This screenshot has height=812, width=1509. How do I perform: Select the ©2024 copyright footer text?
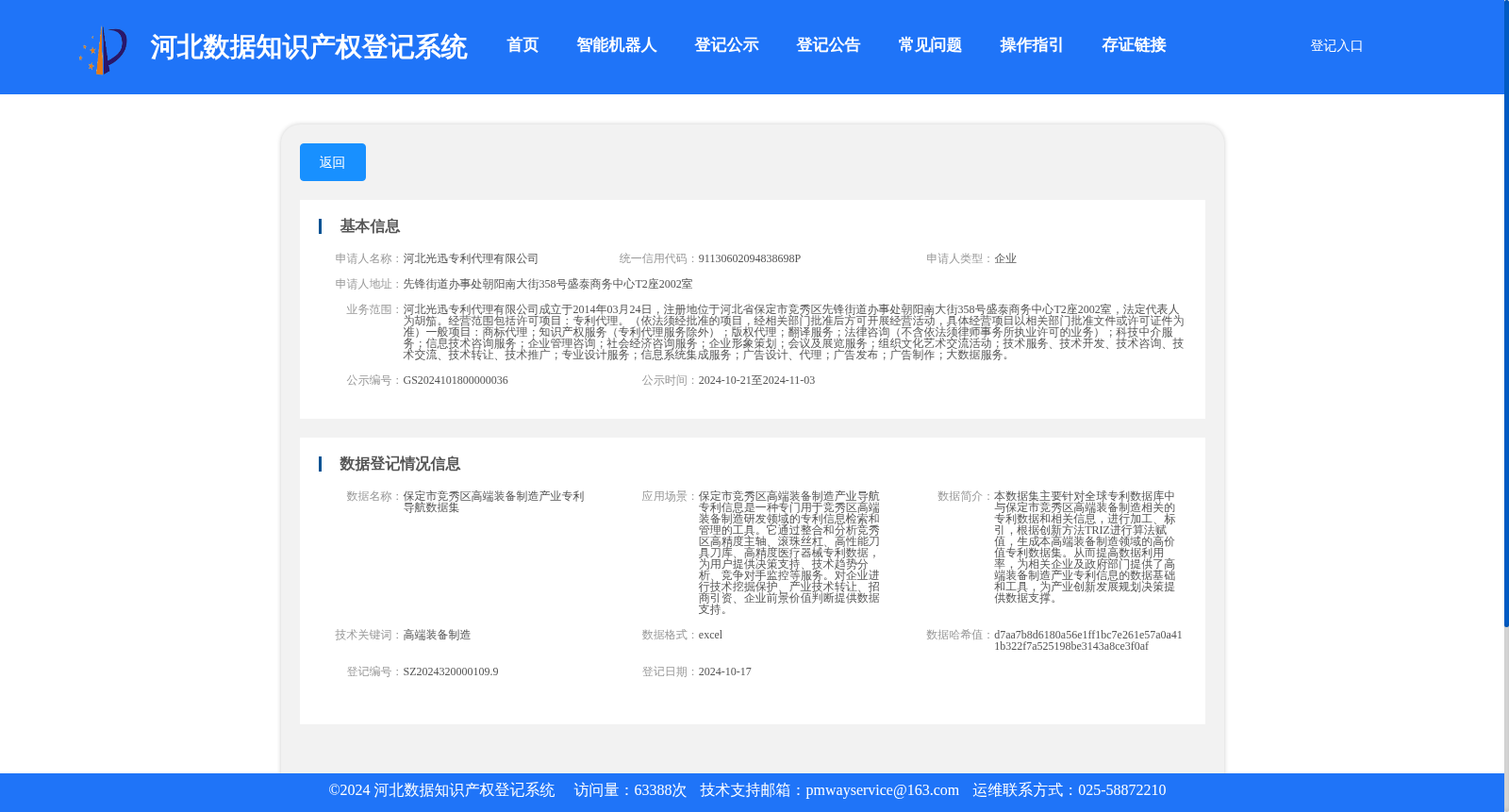tap(441, 790)
